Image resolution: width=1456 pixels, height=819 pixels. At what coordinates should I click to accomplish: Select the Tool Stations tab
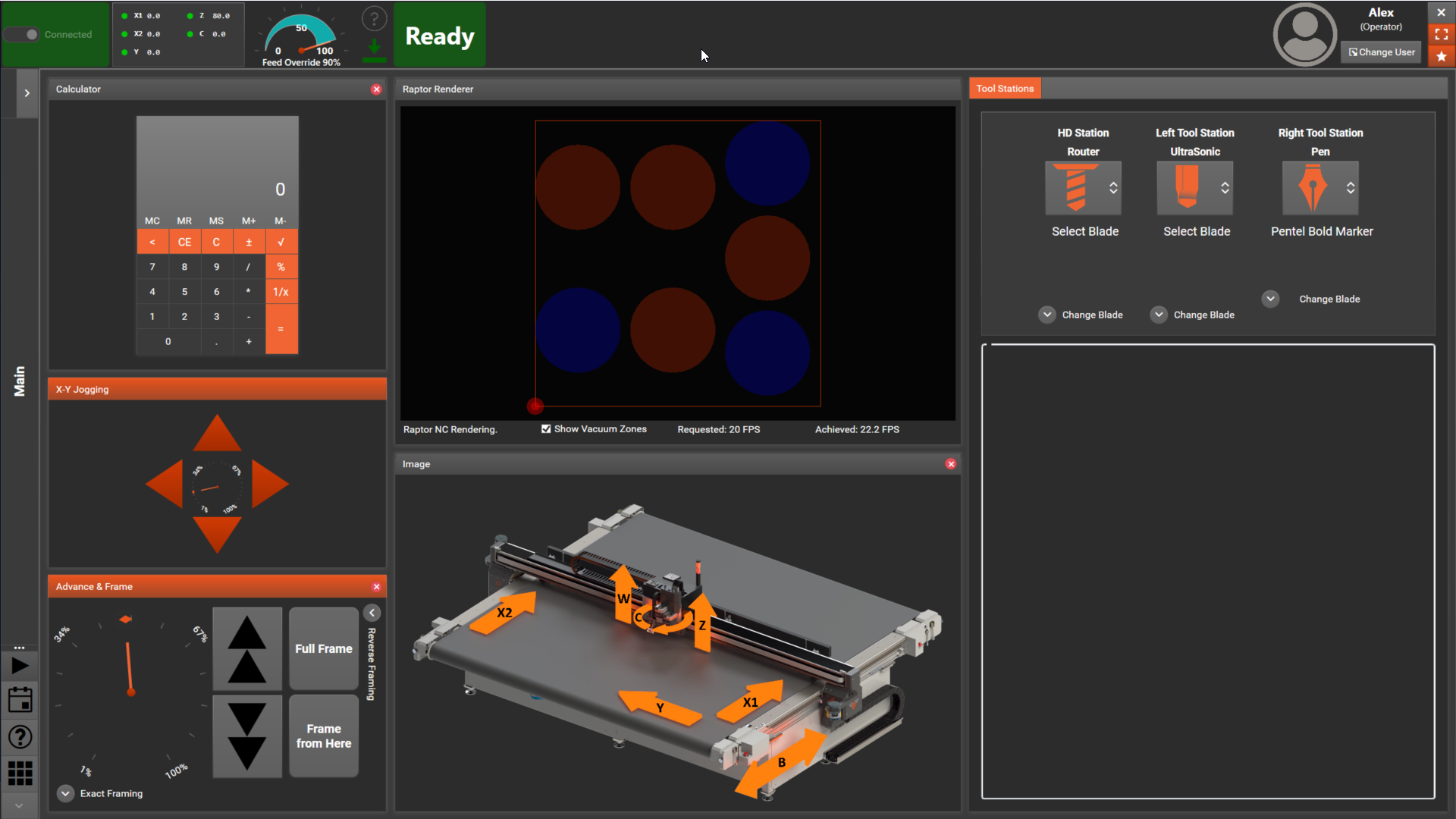(x=1005, y=89)
